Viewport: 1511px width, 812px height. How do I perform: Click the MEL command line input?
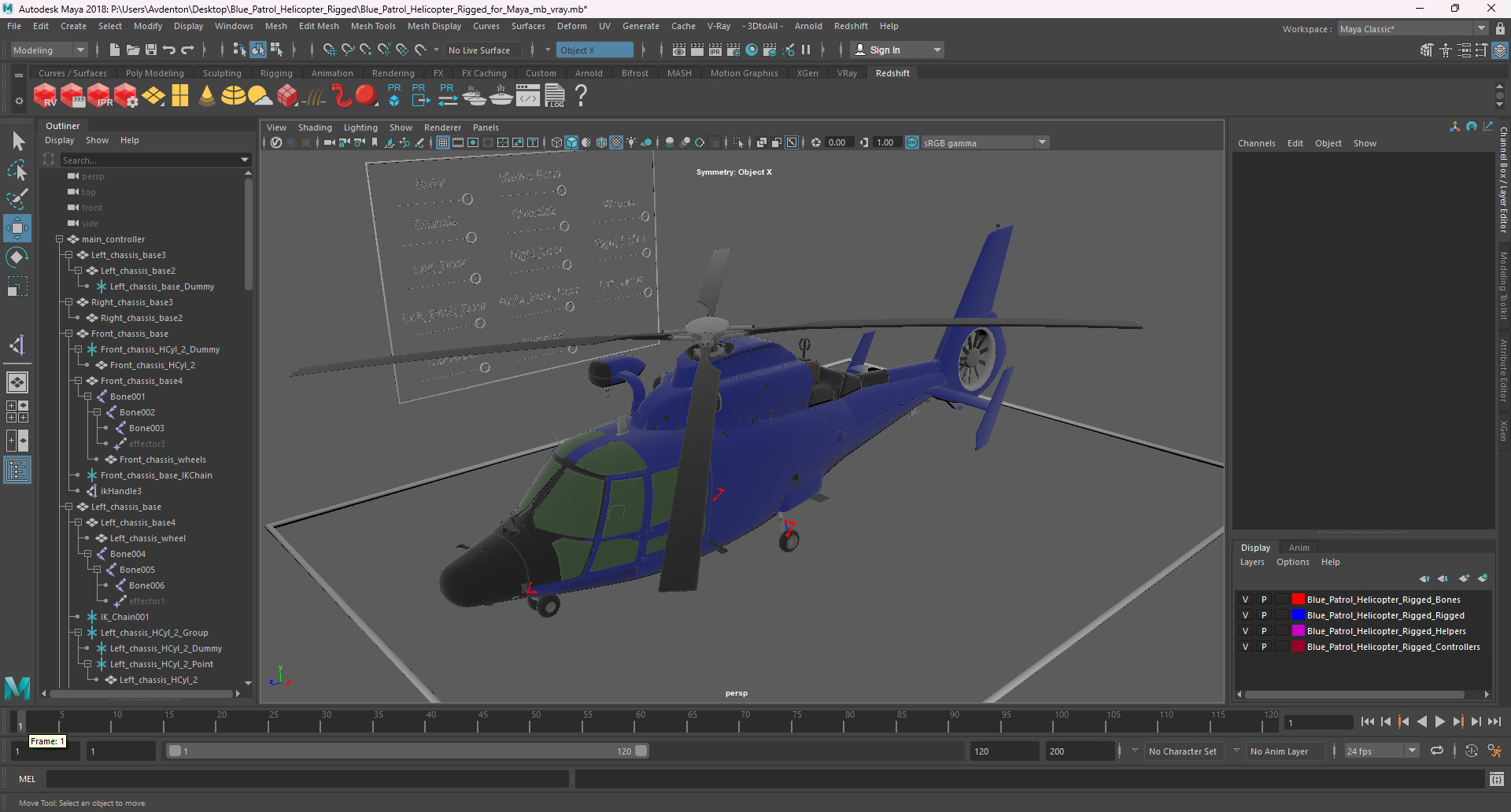click(307, 779)
